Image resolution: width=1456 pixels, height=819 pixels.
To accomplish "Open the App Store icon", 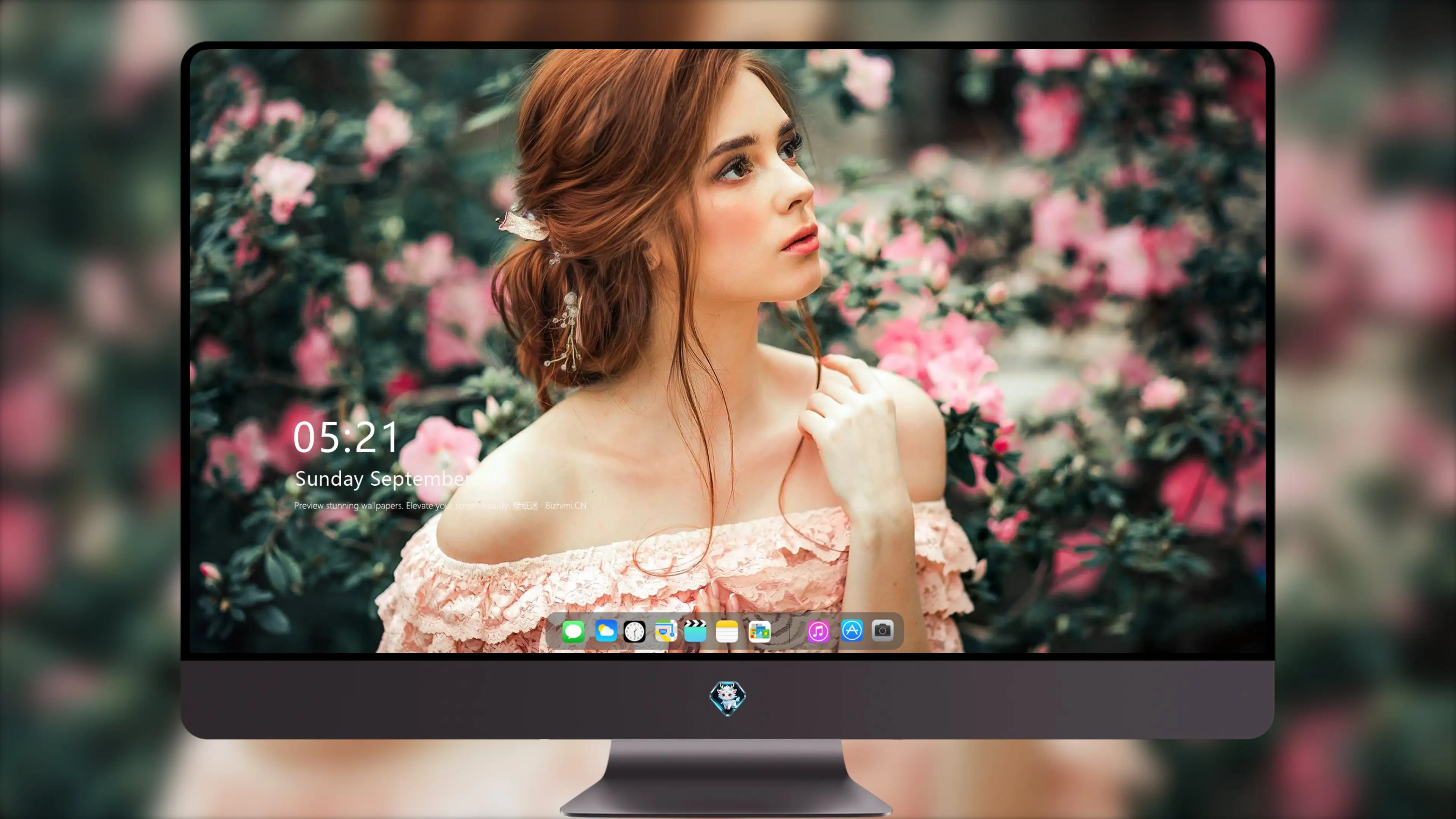I will (852, 631).
